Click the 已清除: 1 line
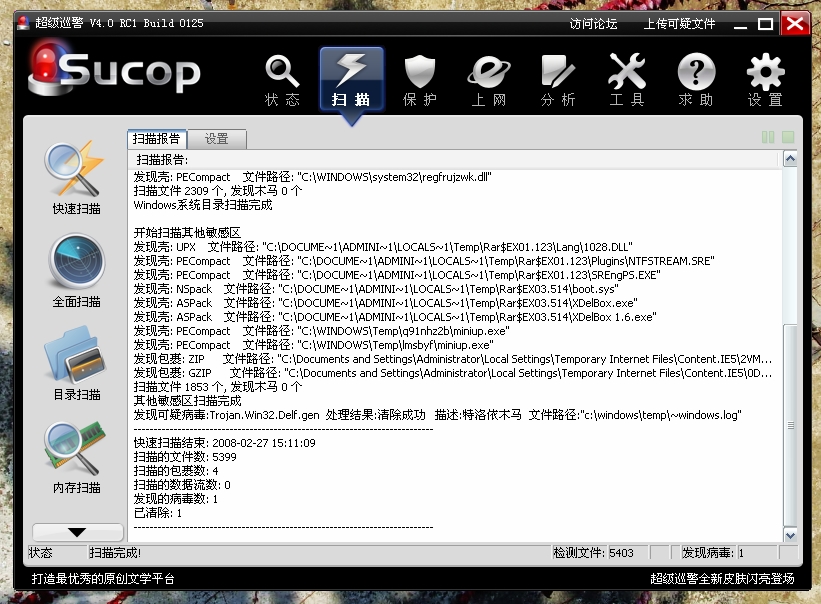 tap(158, 513)
